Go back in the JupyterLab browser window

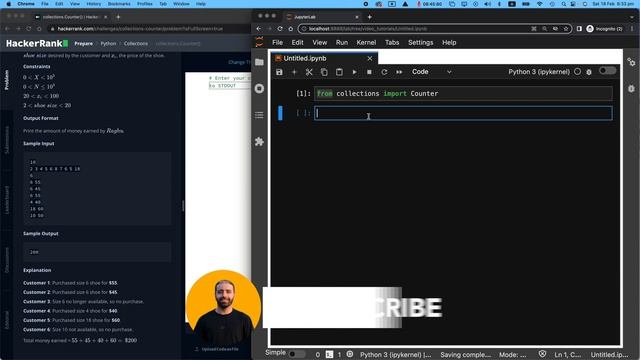[x=259, y=29]
